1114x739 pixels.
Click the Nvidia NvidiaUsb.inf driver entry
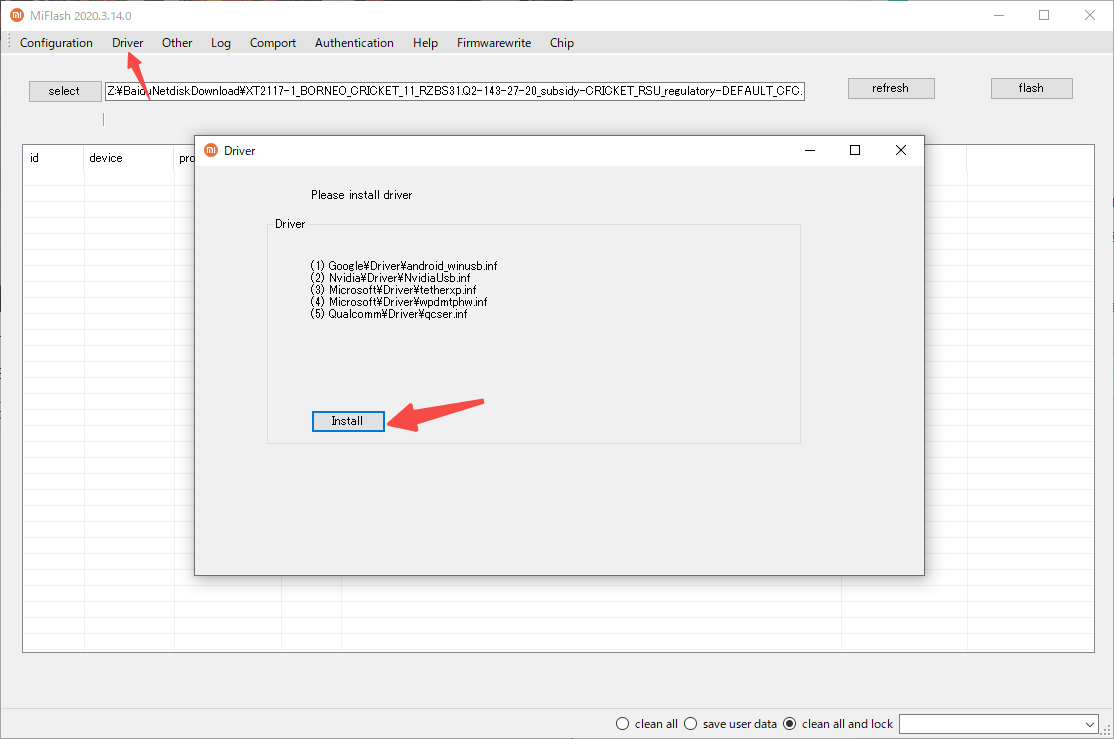click(x=390, y=278)
